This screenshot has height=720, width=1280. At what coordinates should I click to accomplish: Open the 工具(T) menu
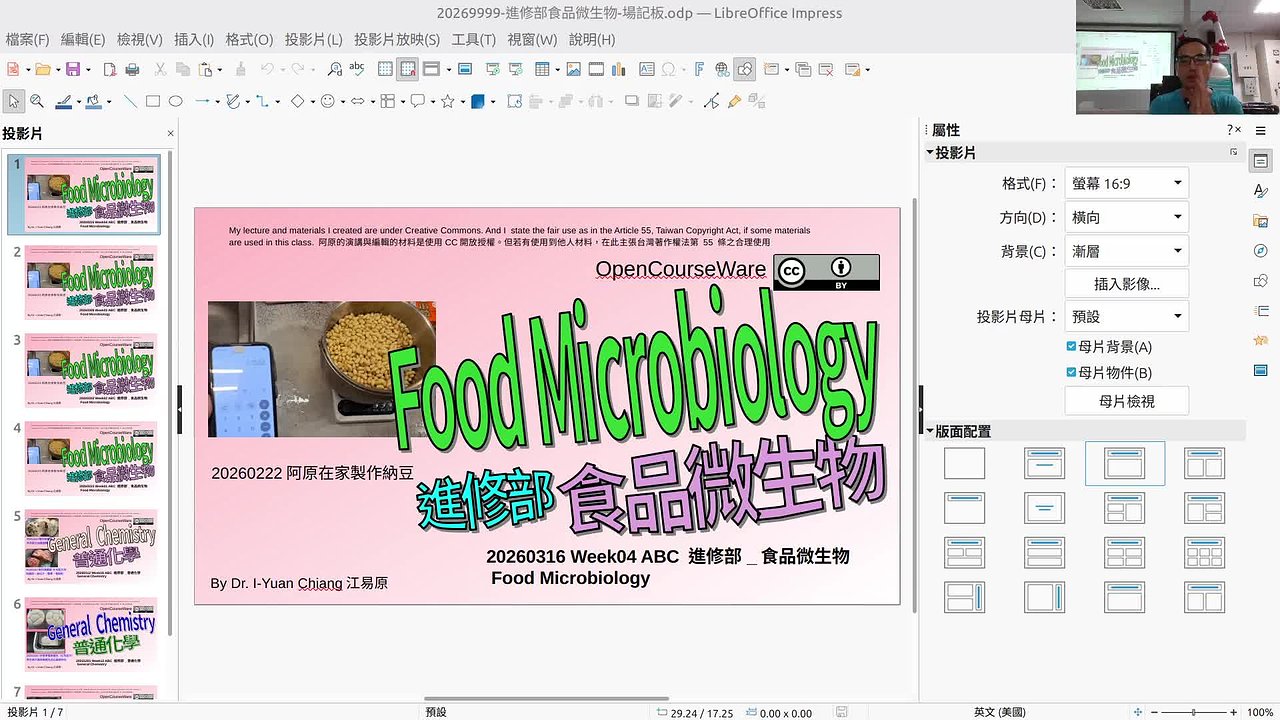(x=474, y=40)
